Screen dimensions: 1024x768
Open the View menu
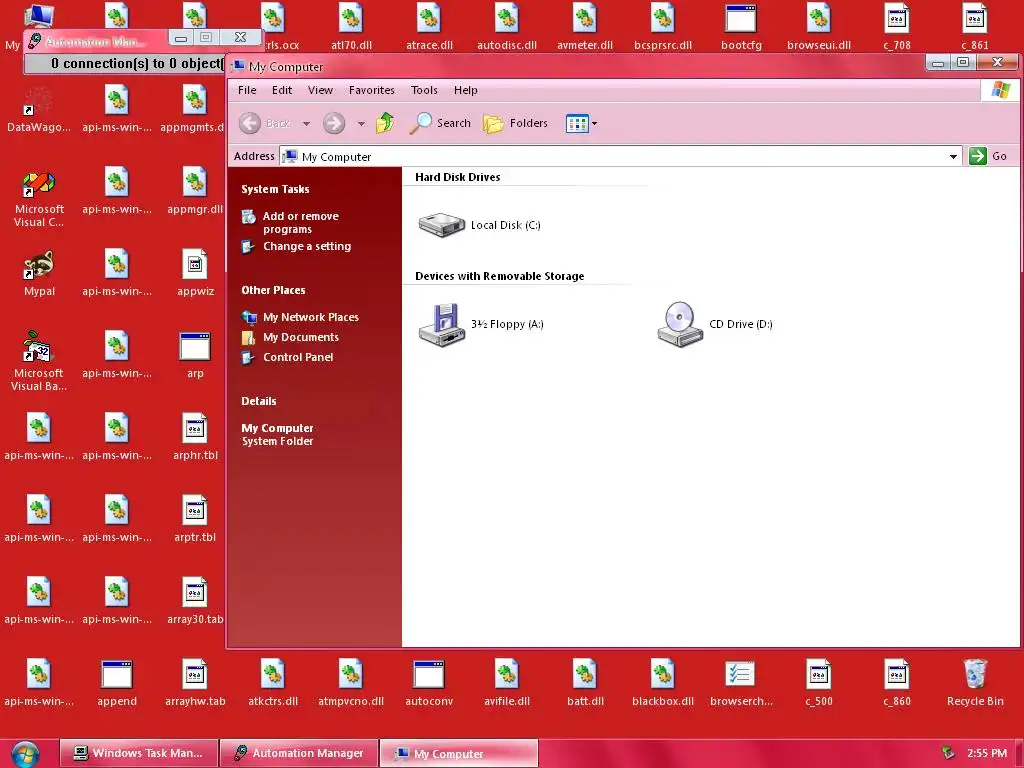click(320, 90)
